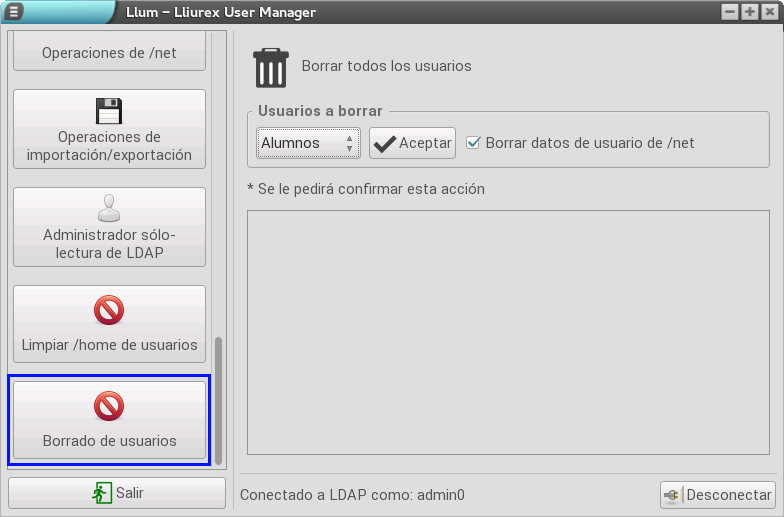Click the green exit icon beside Salir
This screenshot has height=517, width=784.
click(x=102, y=493)
